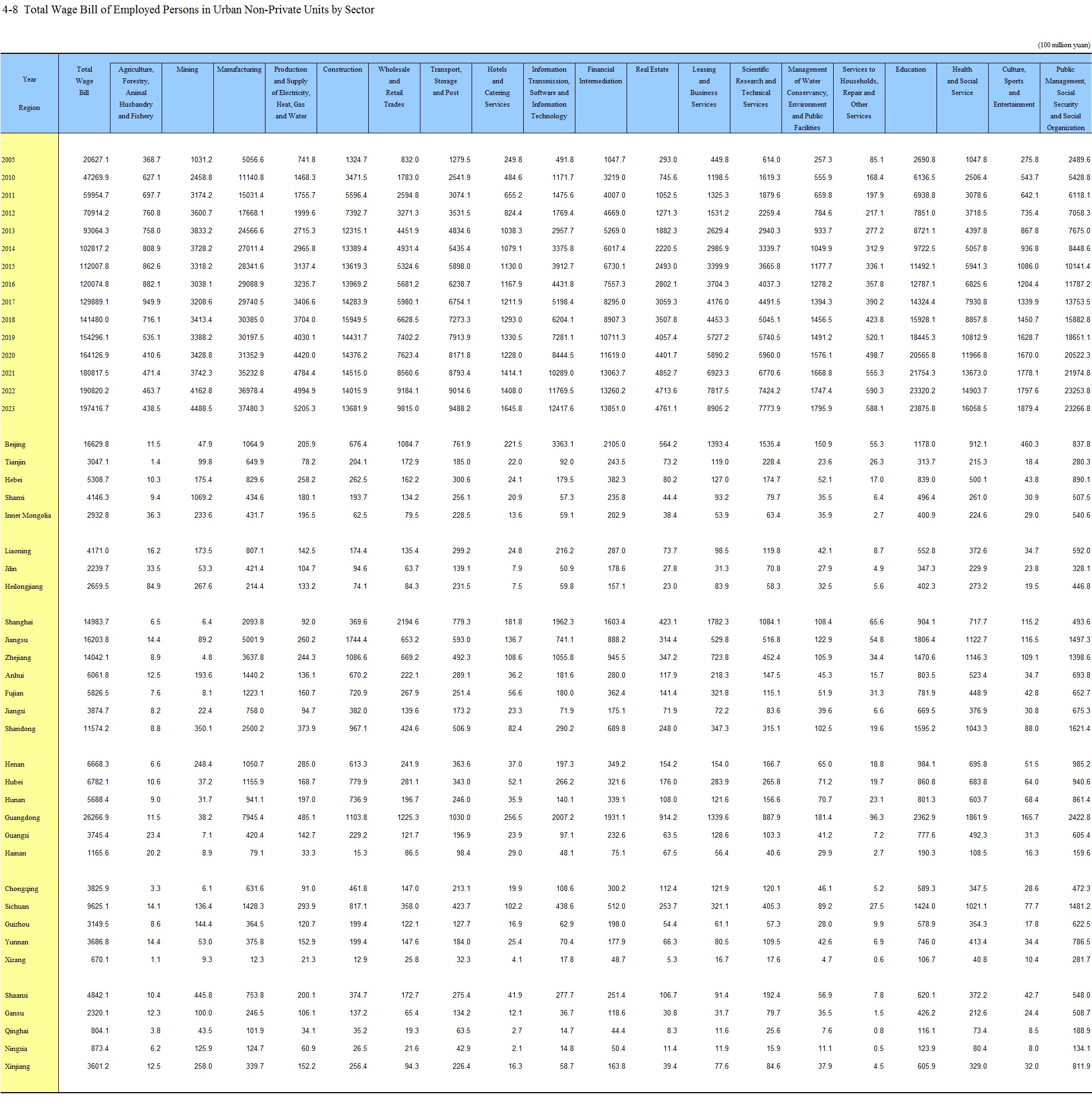Screen dimensions: 1092x1111
Task: Select the Health and Social Service header
Action: coord(962,81)
